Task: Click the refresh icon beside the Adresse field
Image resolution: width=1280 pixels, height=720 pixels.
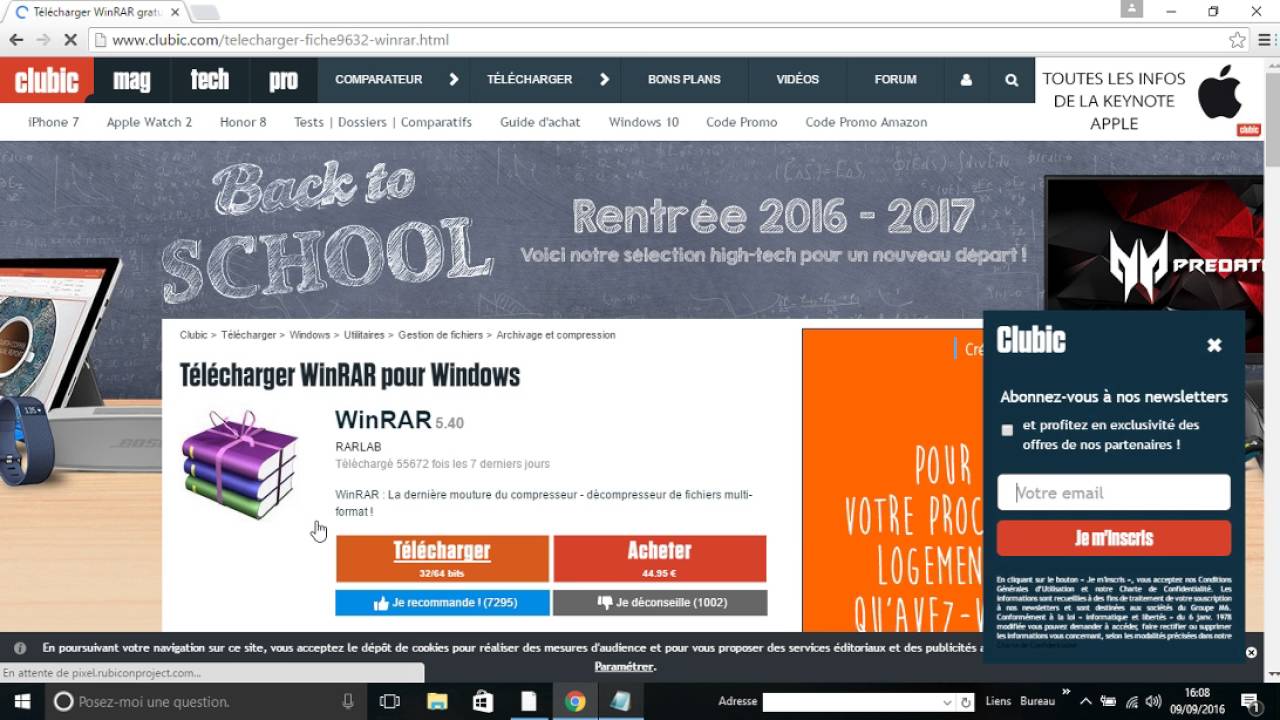Action: point(966,702)
